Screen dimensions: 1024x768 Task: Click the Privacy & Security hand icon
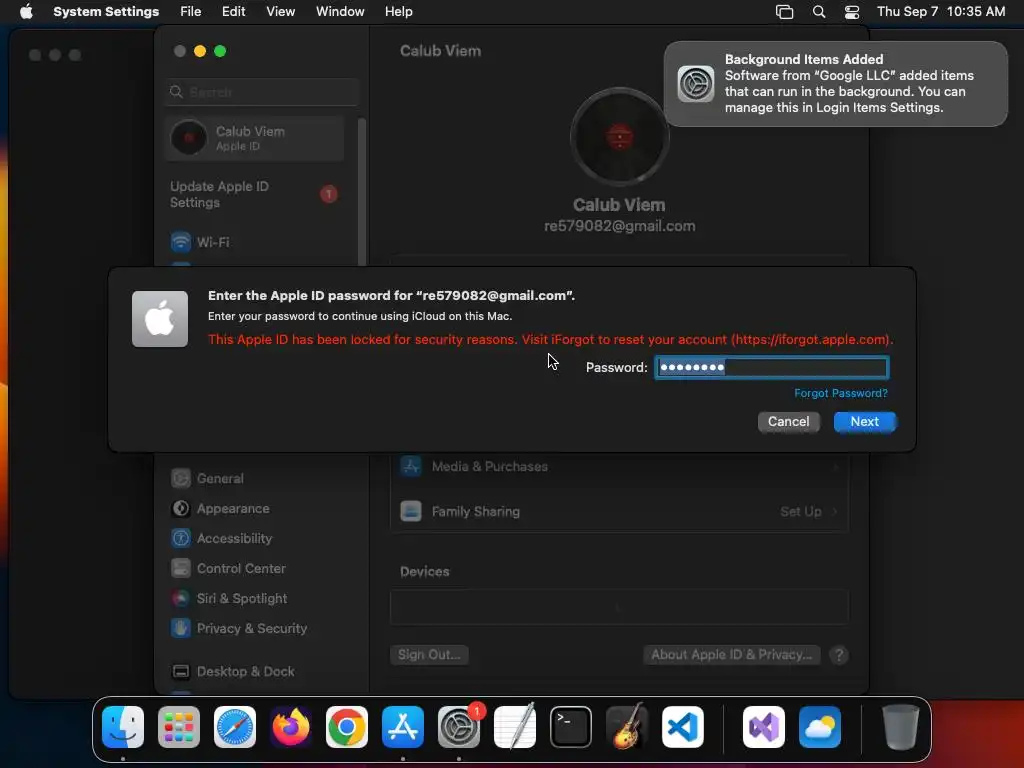click(x=181, y=628)
